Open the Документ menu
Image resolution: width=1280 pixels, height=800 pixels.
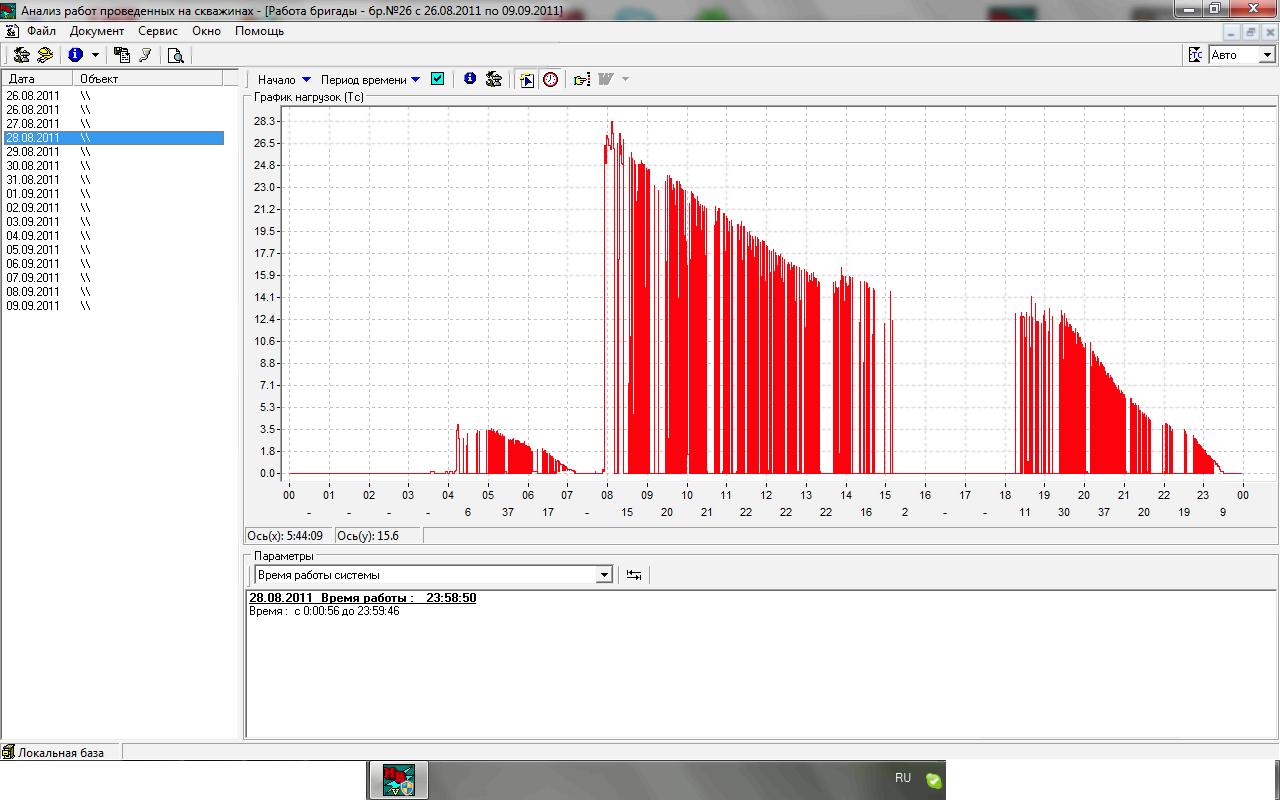pyautogui.click(x=97, y=31)
